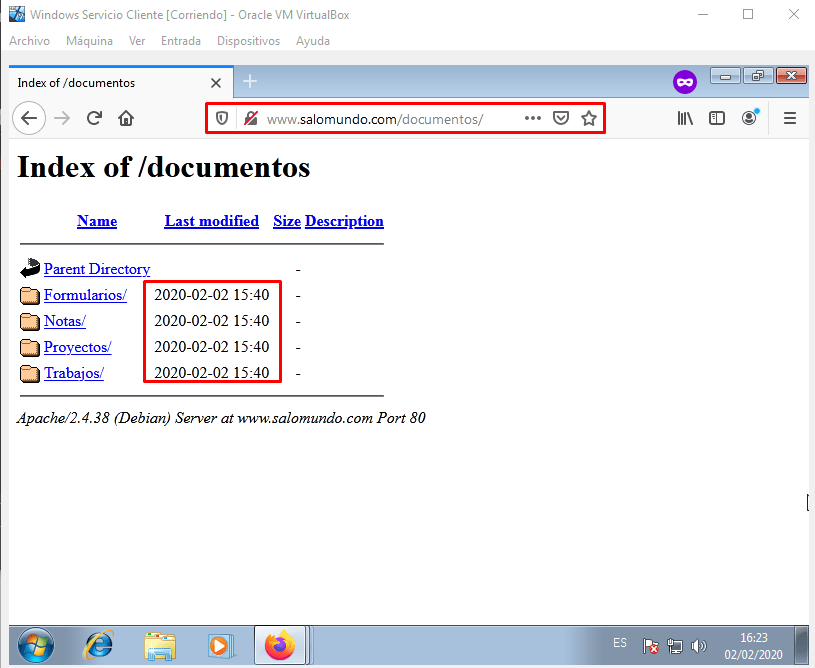Open the Formularios/ folder link

(x=85, y=295)
